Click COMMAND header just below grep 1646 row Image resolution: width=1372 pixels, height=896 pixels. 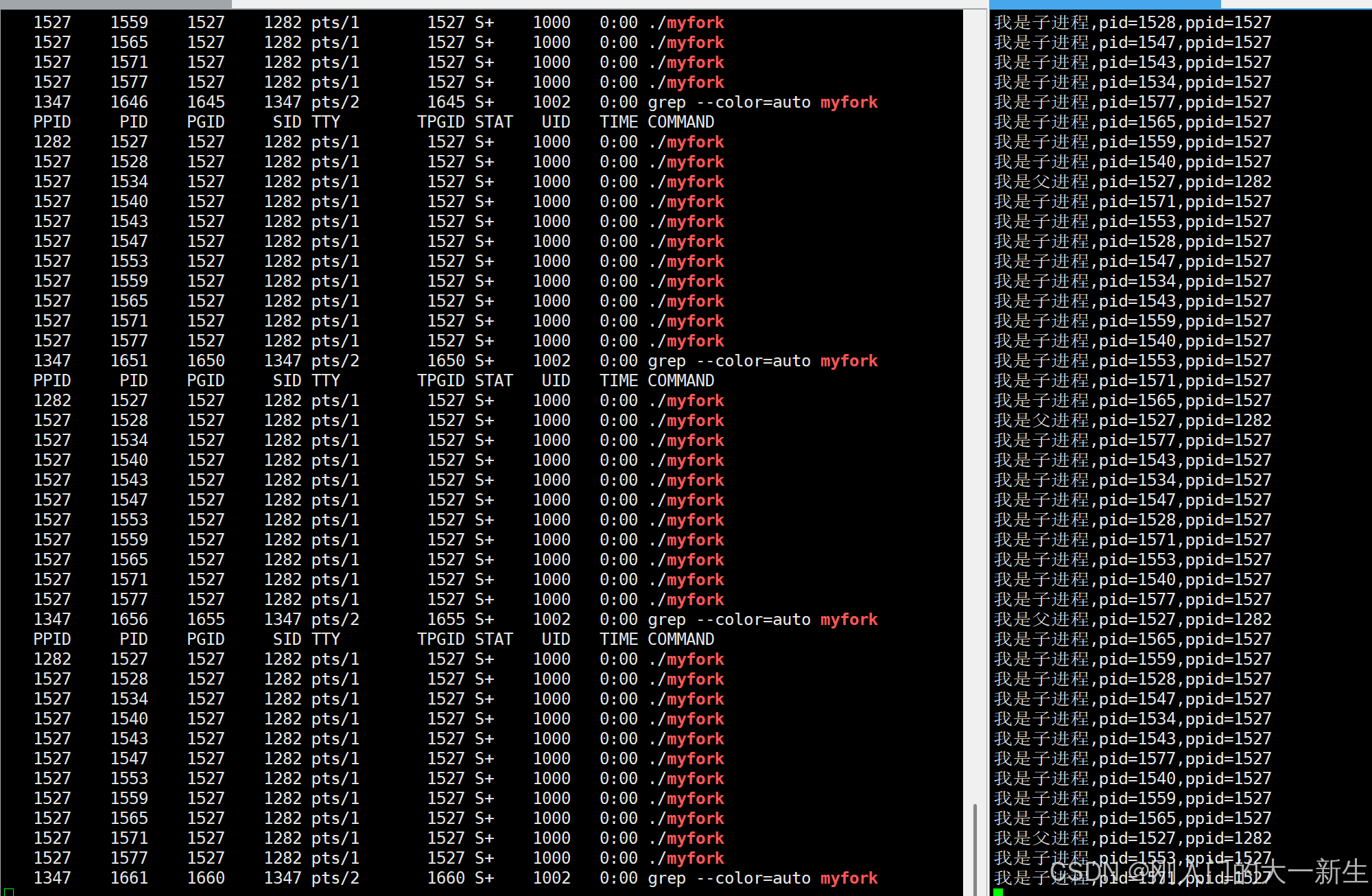coord(681,122)
